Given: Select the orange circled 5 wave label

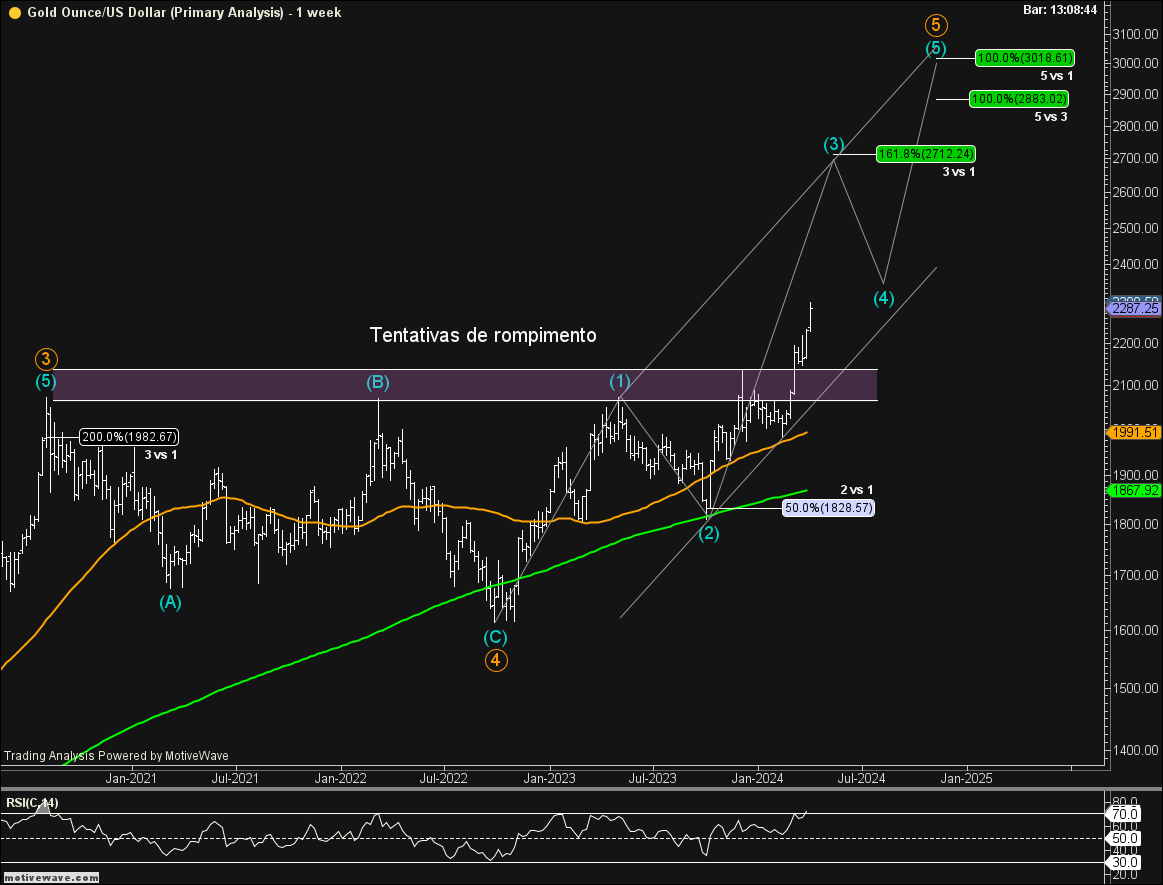Looking at the screenshot, I should click(936, 25).
